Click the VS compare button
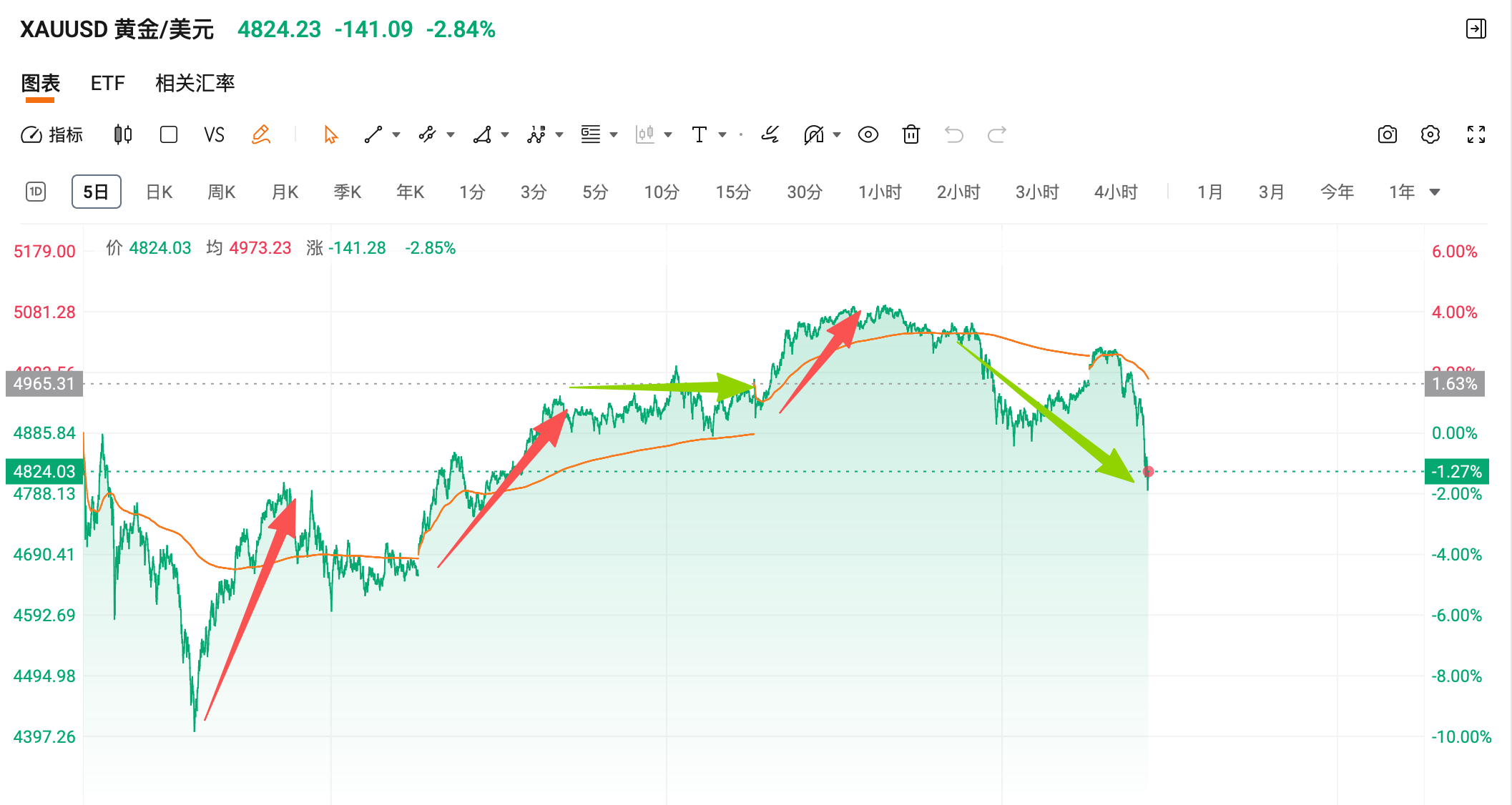The width and height of the screenshot is (1512, 805). (x=214, y=134)
